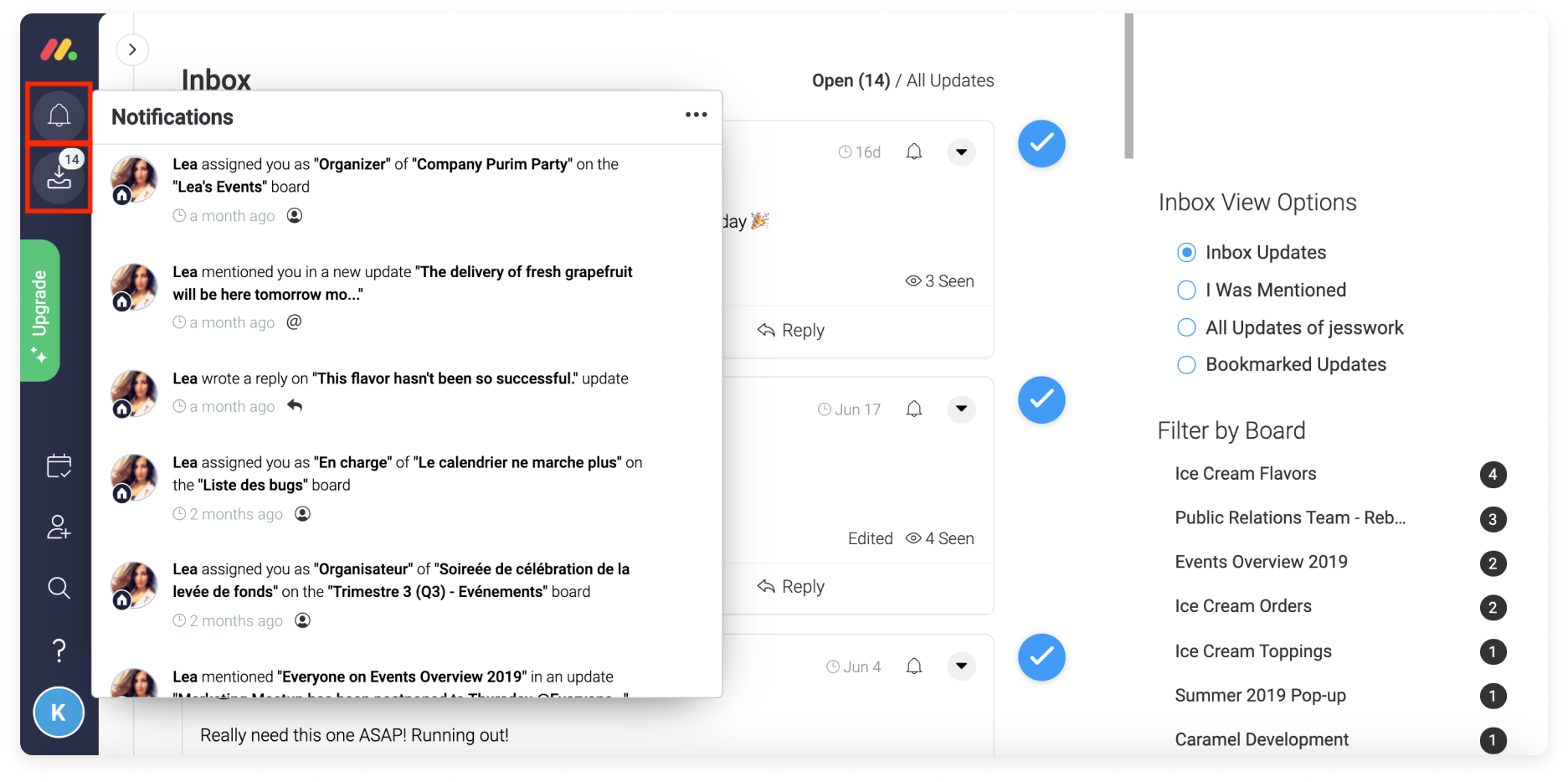1568x782 pixels.
Task: Open 'This flavor hasn't been so successful' reply notification
Action: click(x=407, y=392)
